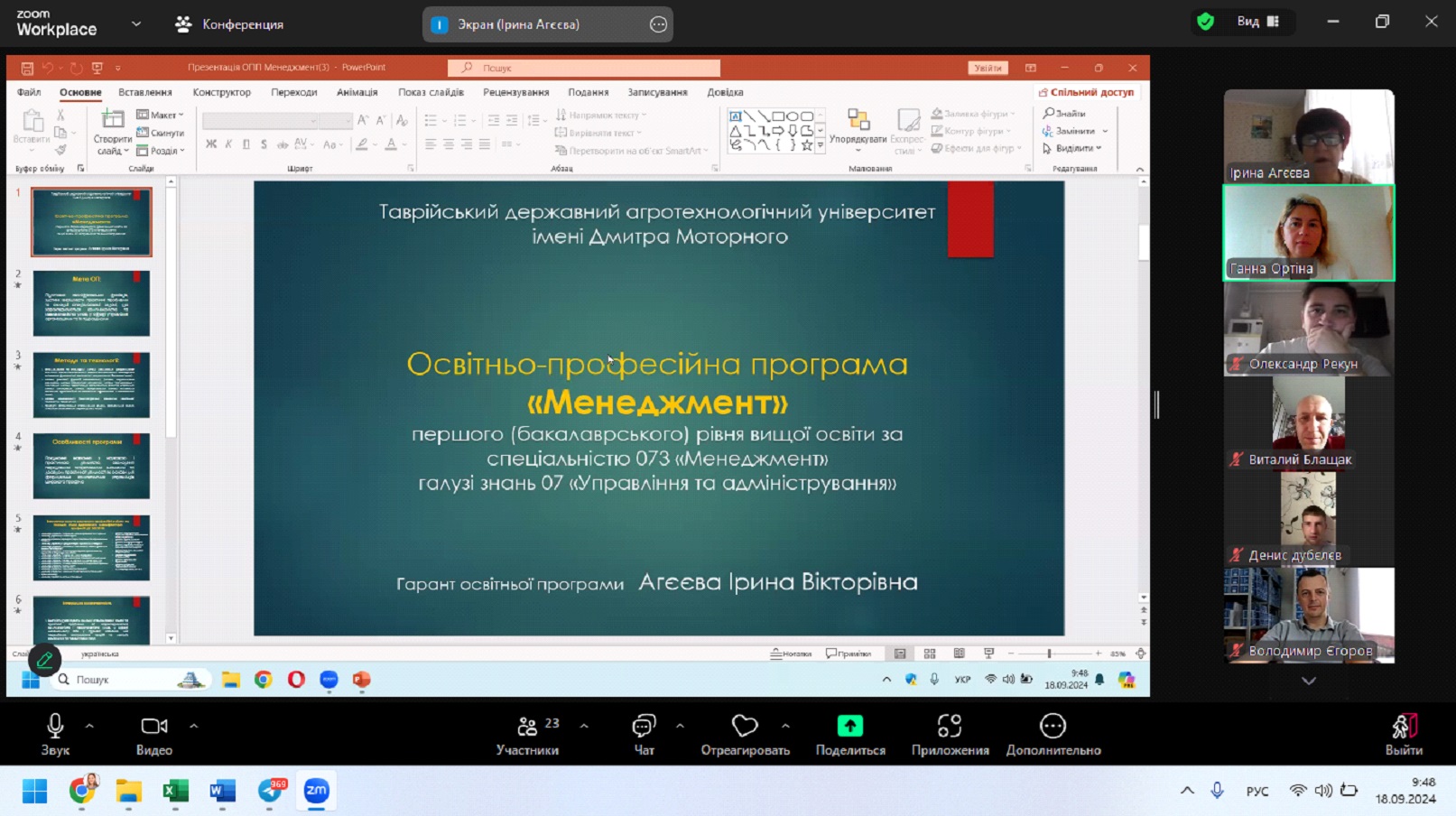
Task: Click the Cut scissors icon in the ribbon
Action: pyautogui.click(x=60, y=116)
